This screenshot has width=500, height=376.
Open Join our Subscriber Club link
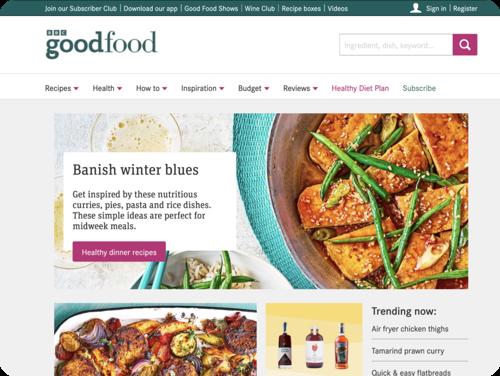click(x=81, y=8)
